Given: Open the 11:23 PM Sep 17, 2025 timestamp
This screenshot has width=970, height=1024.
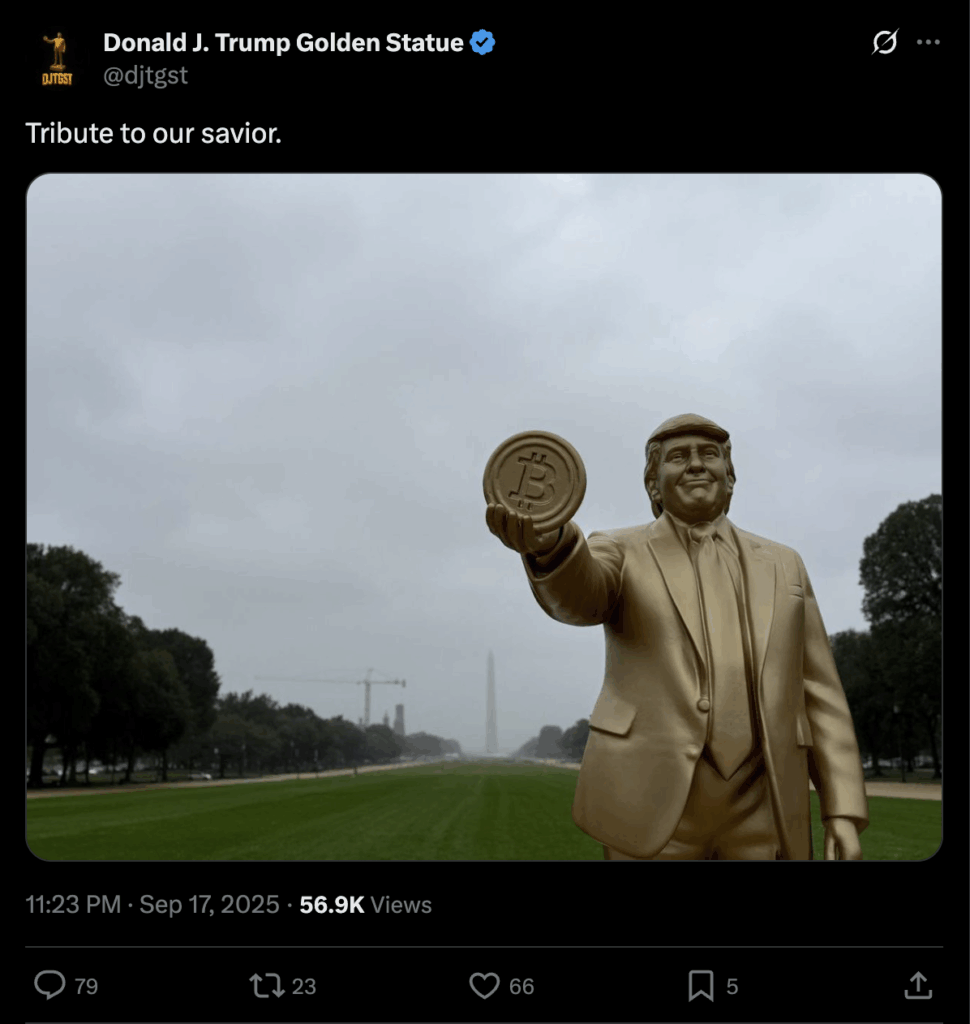Looking at the screenshot, I should pos(152,905).
